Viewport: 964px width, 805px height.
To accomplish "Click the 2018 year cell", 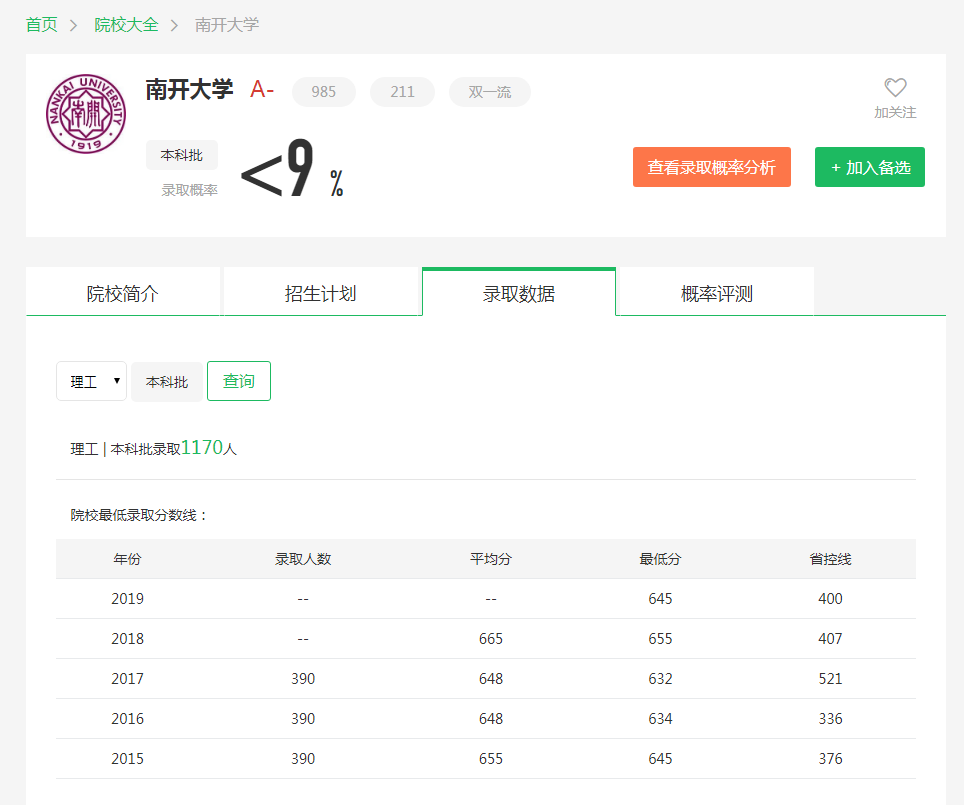I will point(127,638).
